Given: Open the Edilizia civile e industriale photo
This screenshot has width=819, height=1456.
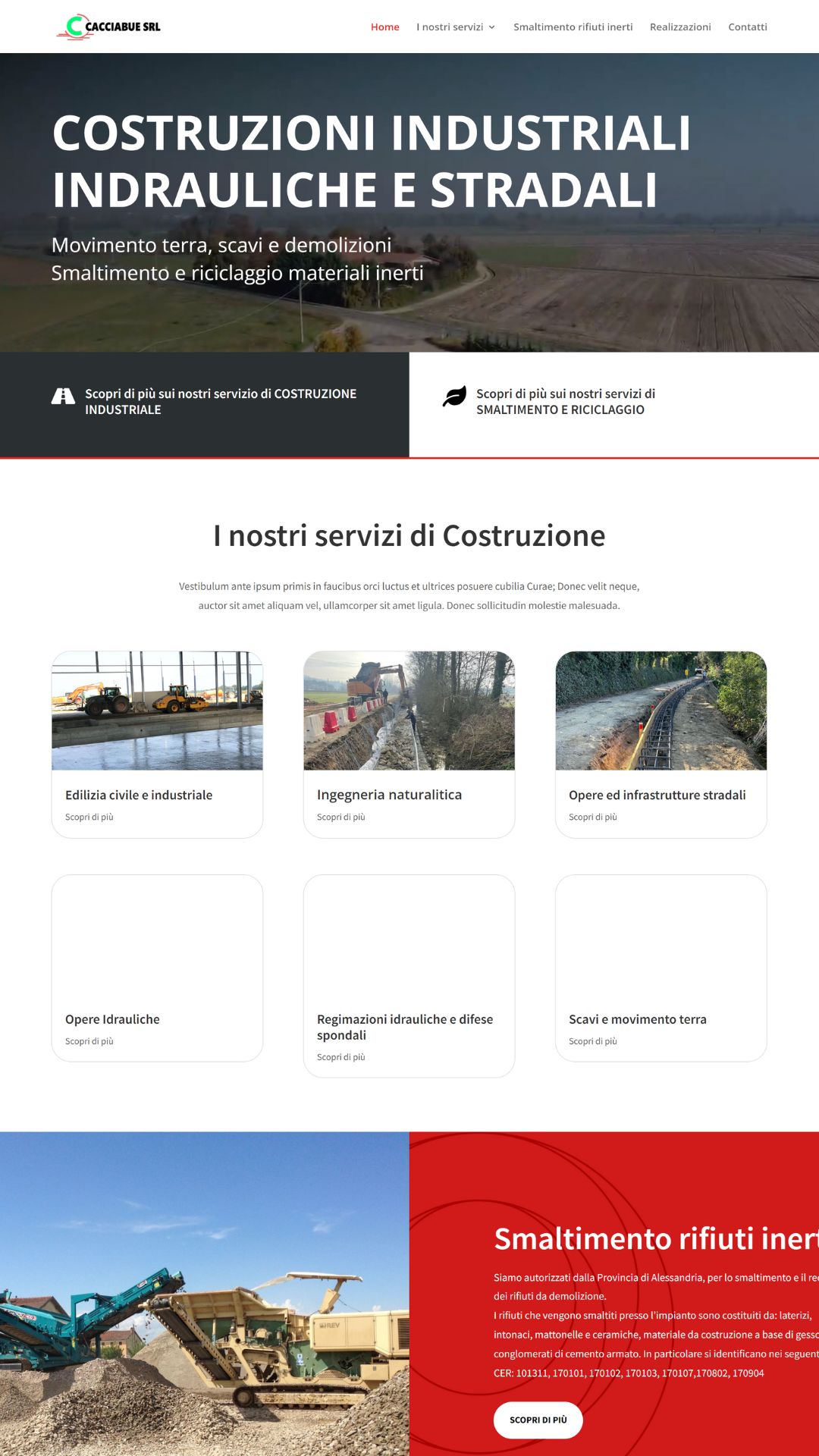Looking at the screenshot, I should tap(157, 711).
